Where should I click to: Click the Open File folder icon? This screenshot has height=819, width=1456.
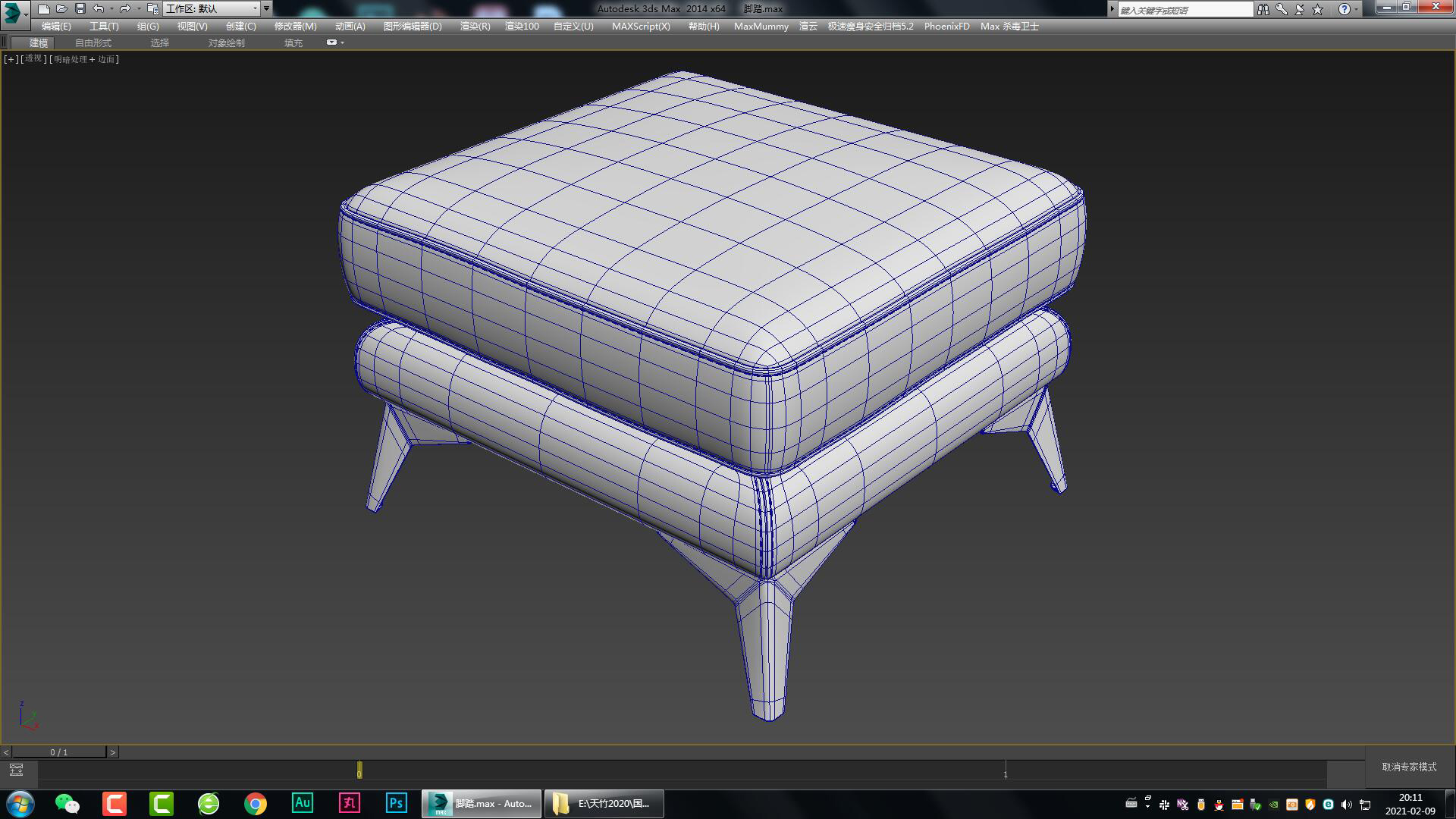(x=61, y=8)
